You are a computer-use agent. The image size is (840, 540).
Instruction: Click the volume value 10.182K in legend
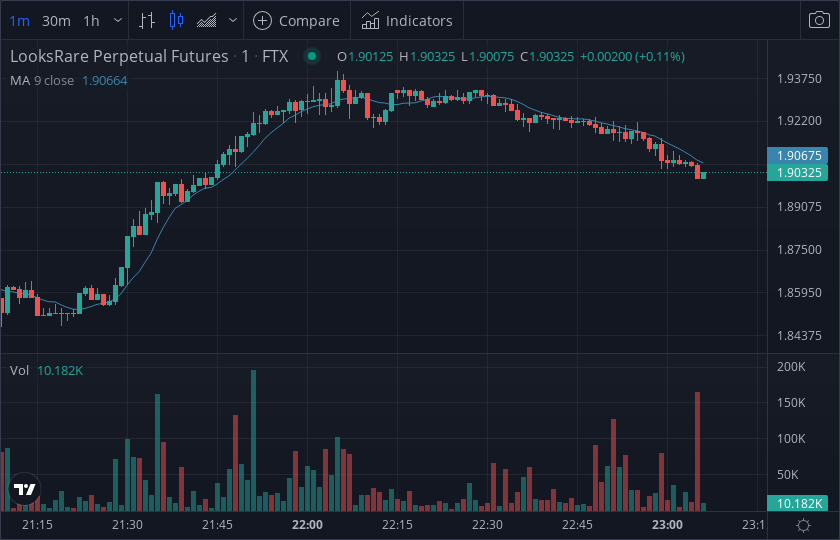[60, 371]
